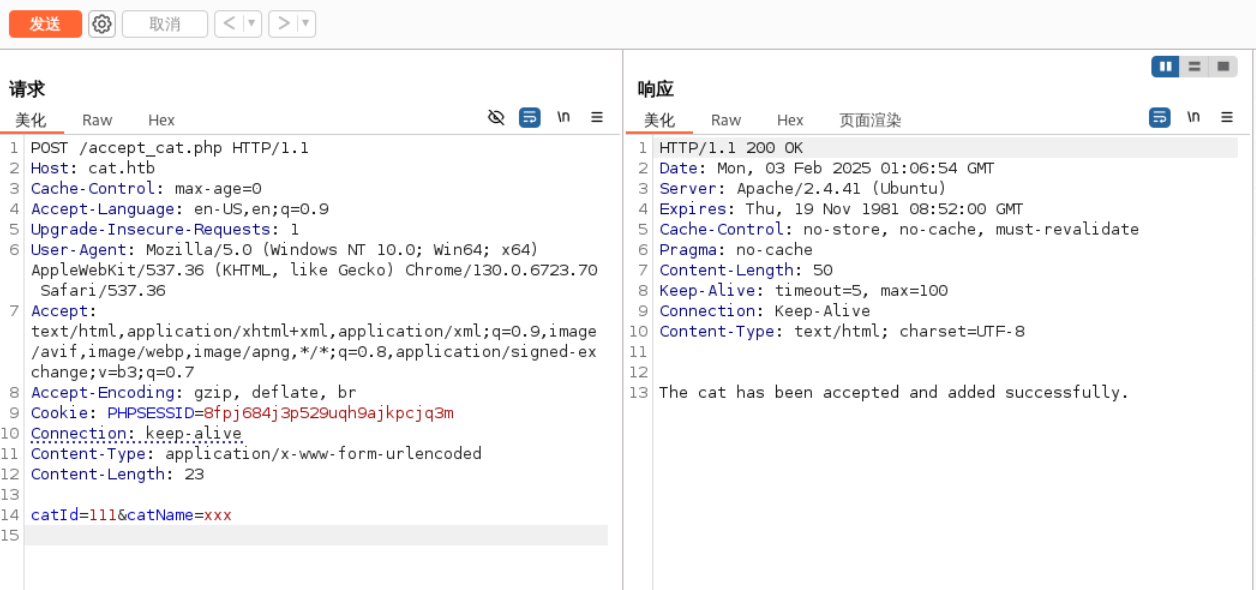The height and width of the screenshot is (590, 1256).
Task: Toggle word wrap icon in request panel
Action: (x=530, y=117)
